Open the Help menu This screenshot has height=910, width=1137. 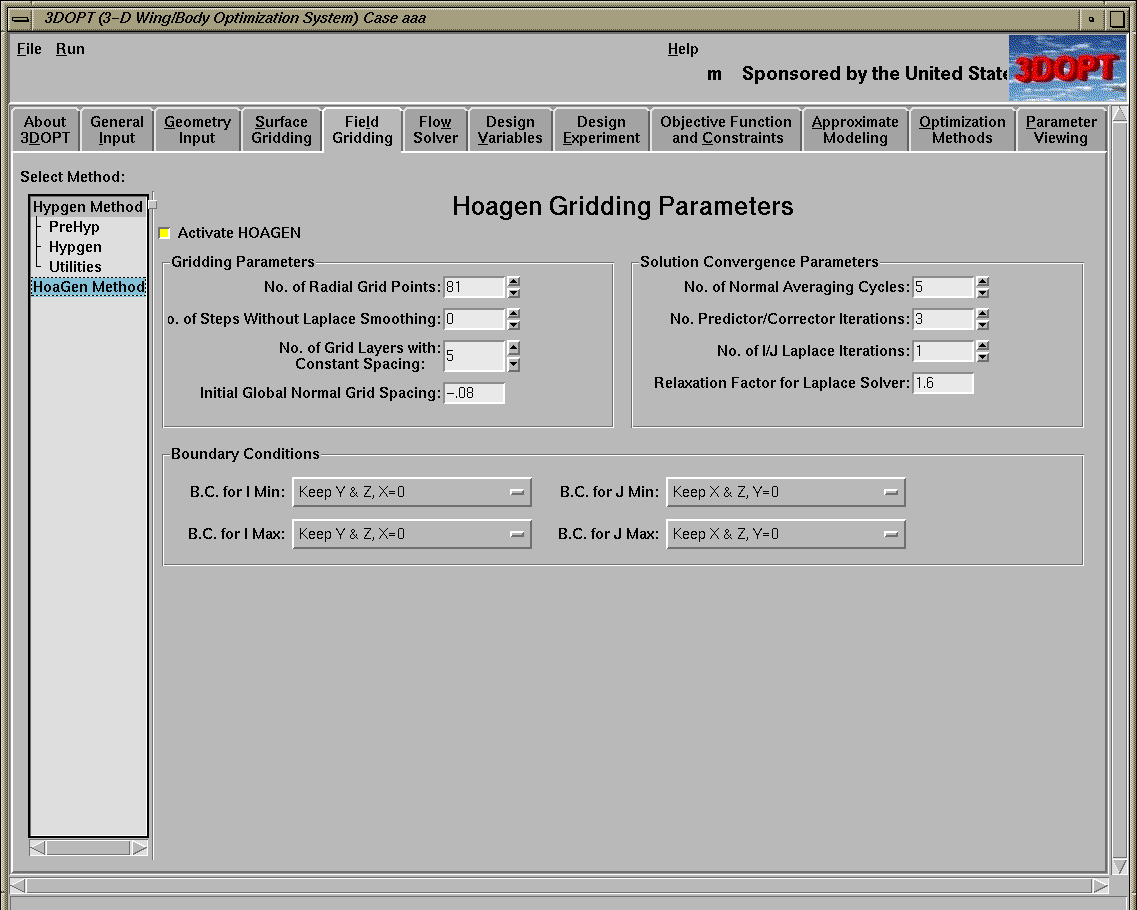click(683, 49)
